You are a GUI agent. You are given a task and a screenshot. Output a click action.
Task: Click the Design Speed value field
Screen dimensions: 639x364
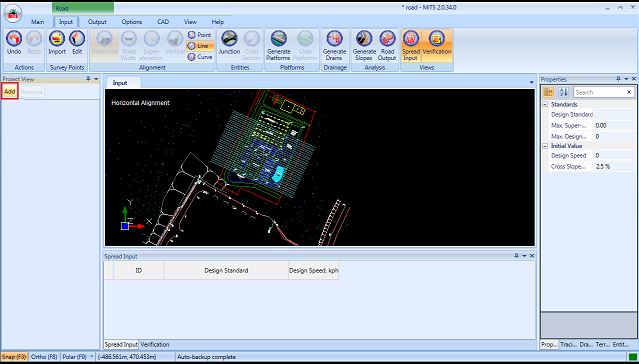coord(615,155)
